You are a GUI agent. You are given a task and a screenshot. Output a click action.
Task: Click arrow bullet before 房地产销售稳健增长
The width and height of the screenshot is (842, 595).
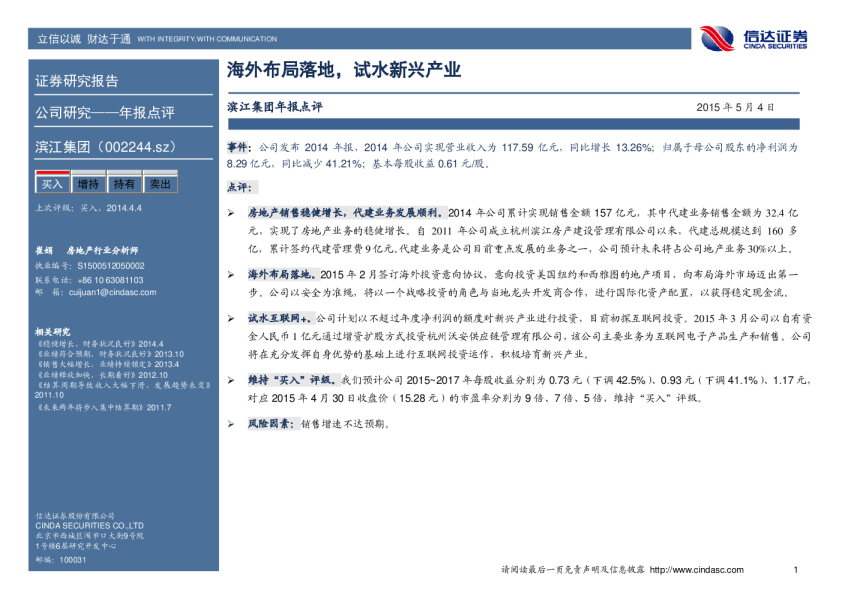[231, 213]
